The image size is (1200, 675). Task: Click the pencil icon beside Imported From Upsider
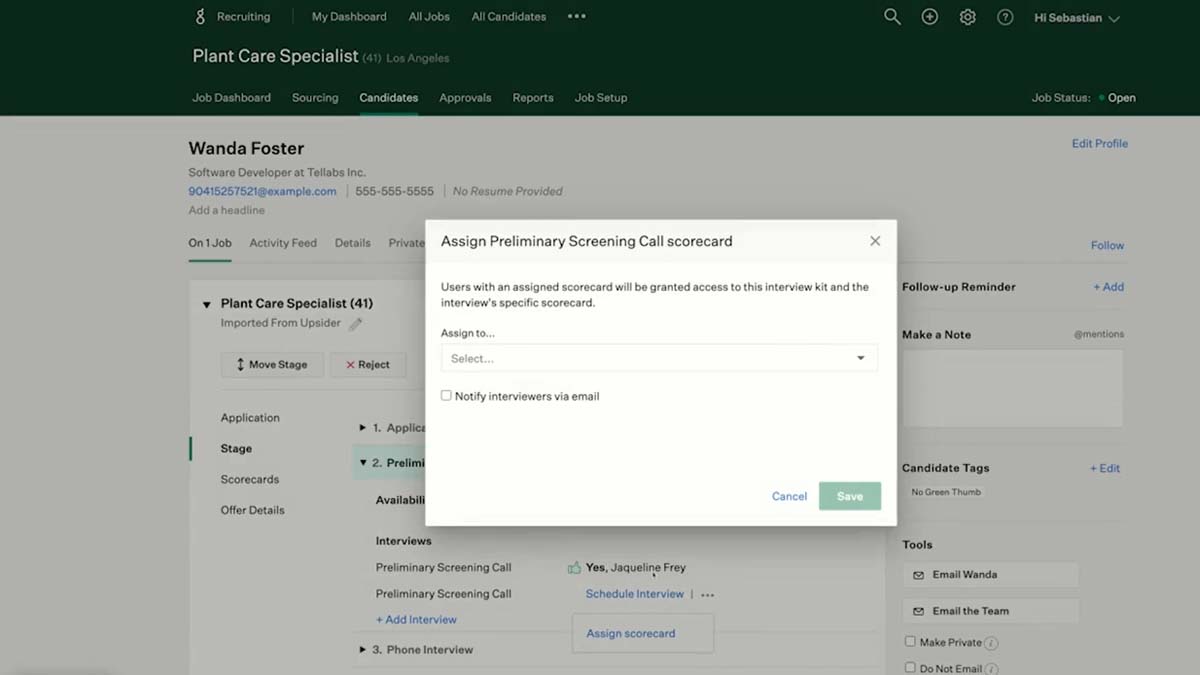(355, 324)
